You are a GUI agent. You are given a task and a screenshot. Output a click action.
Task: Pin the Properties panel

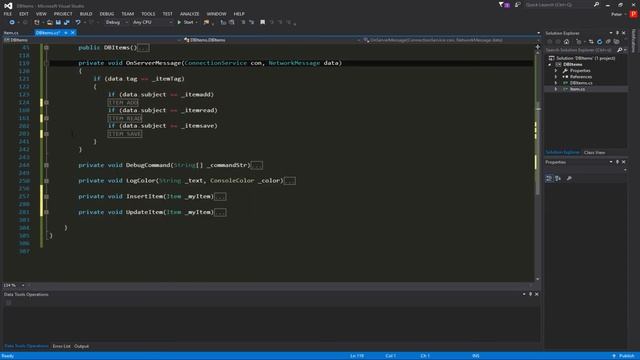coord(617,162)
